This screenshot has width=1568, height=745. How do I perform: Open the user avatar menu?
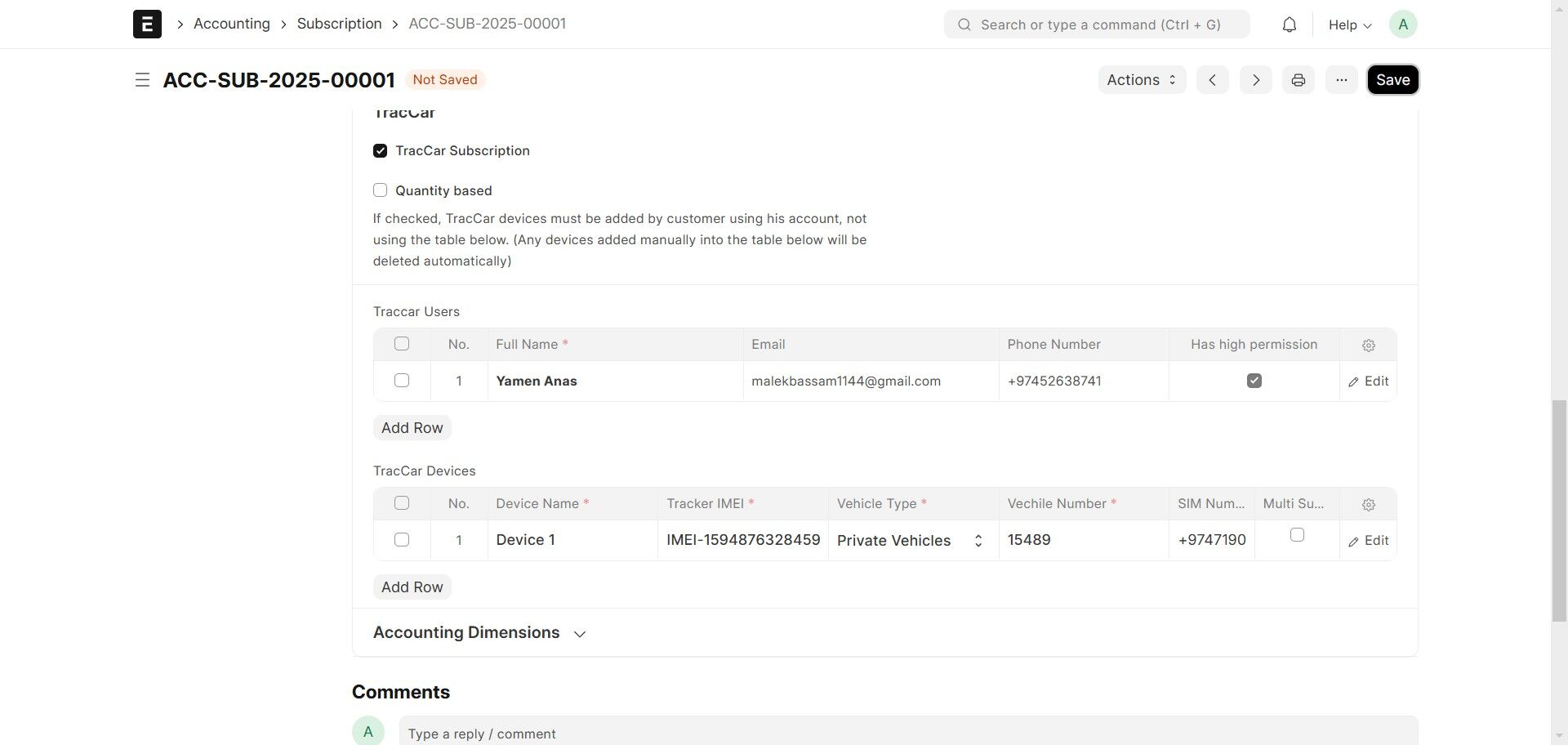coord(1403,25)
